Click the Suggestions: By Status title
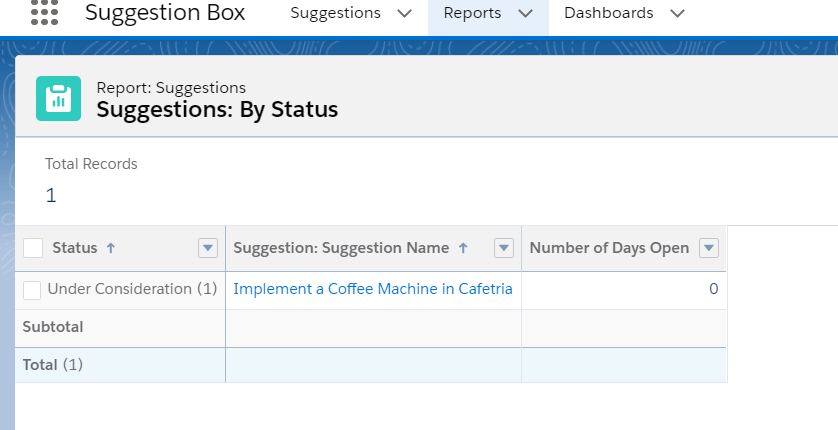The image size is (838, 430). tap(218, 110)
